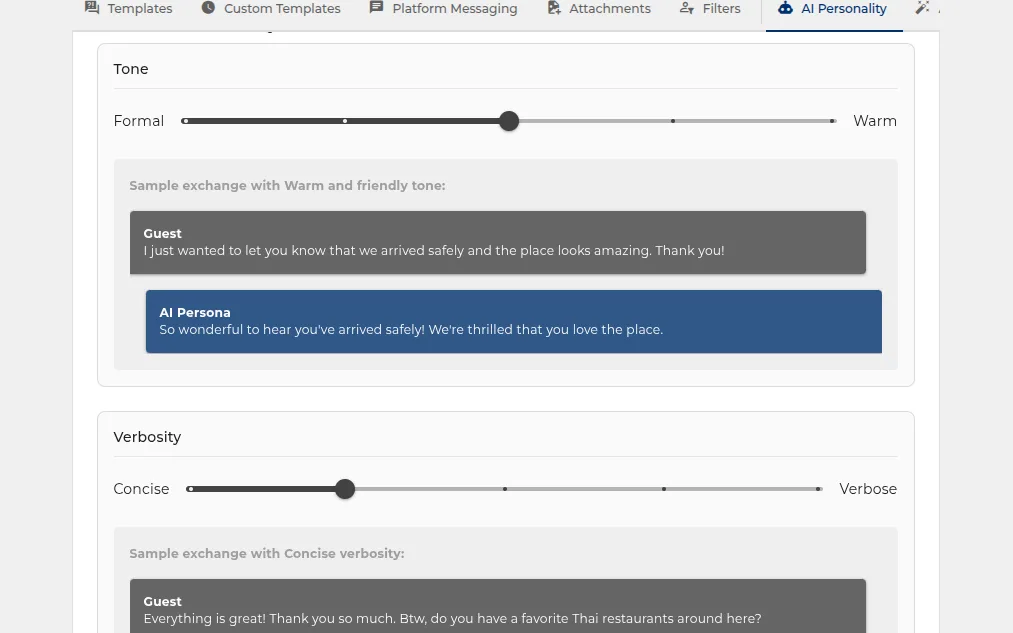
Task: Set Verbosity slider to the Verbose end
Action: (x=818, y=489)
